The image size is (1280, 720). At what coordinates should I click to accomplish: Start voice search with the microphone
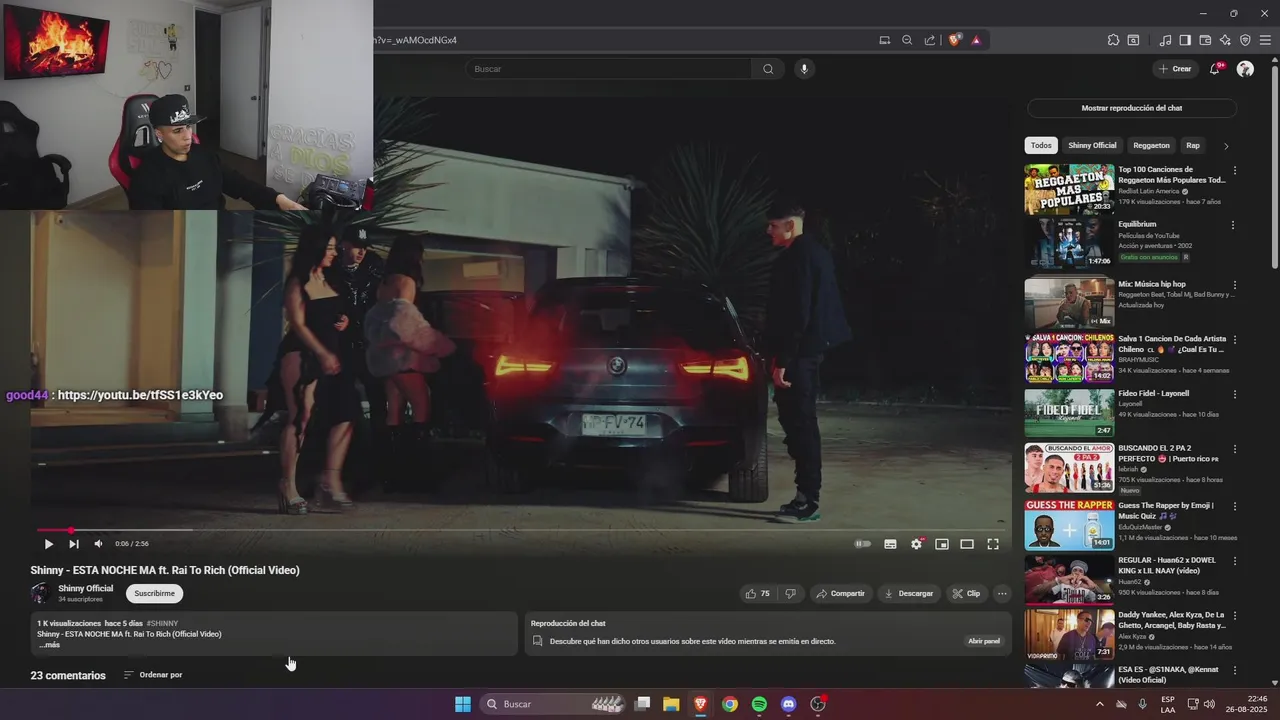804,69
